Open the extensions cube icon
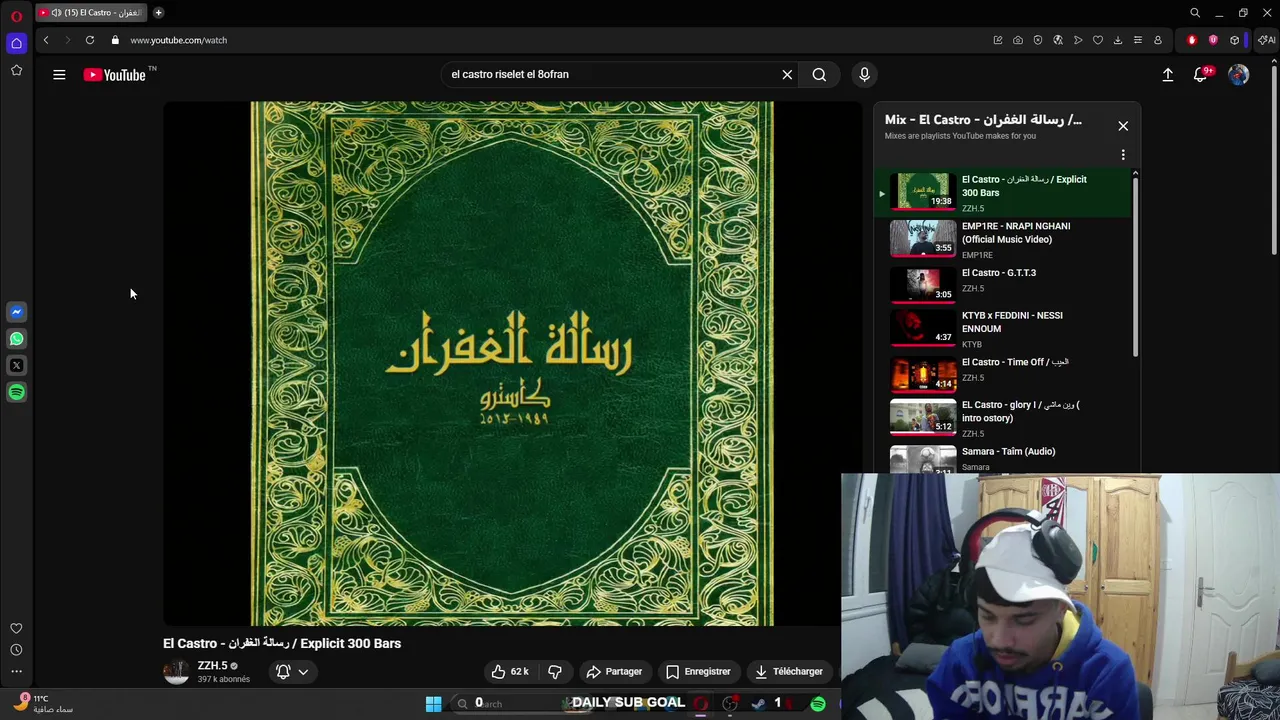 [1235, 40]
